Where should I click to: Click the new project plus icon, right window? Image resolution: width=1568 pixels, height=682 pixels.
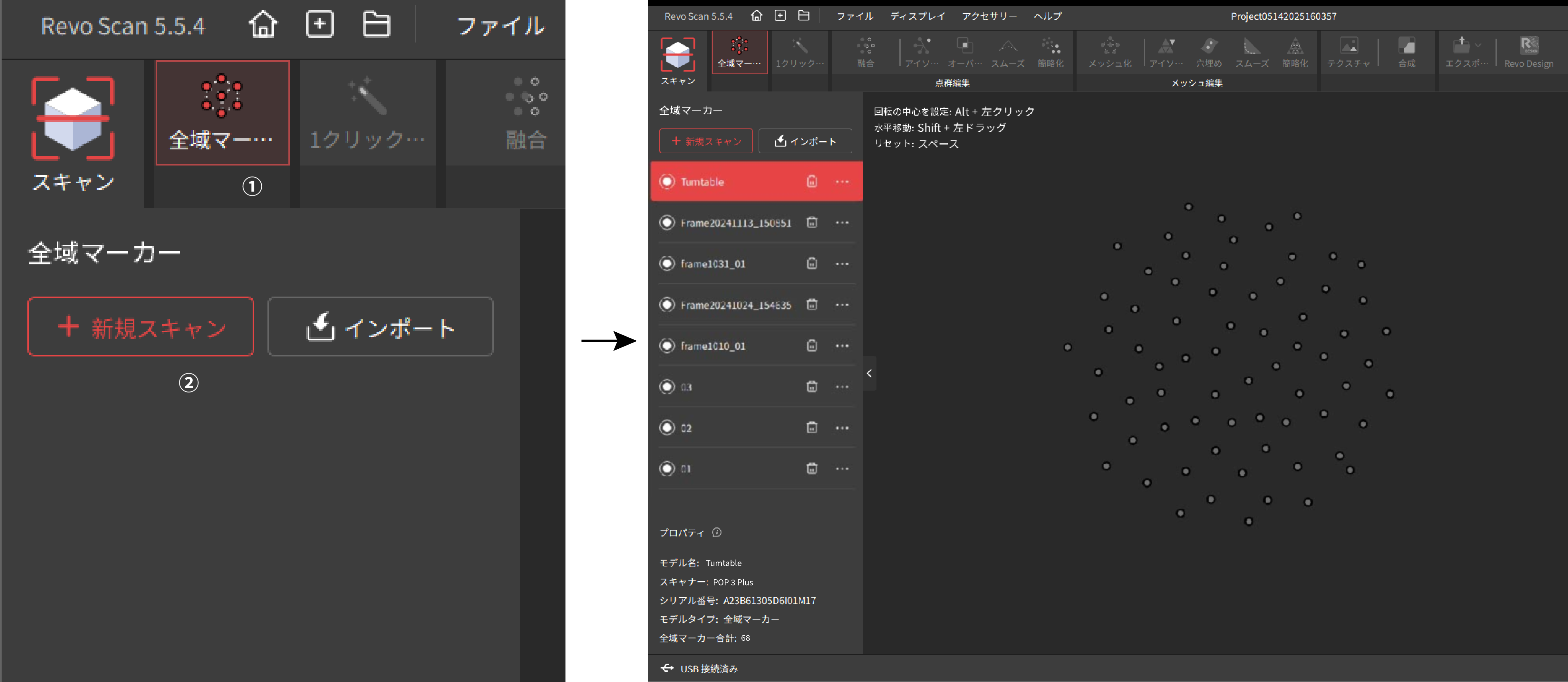click(x=780, y=16)
